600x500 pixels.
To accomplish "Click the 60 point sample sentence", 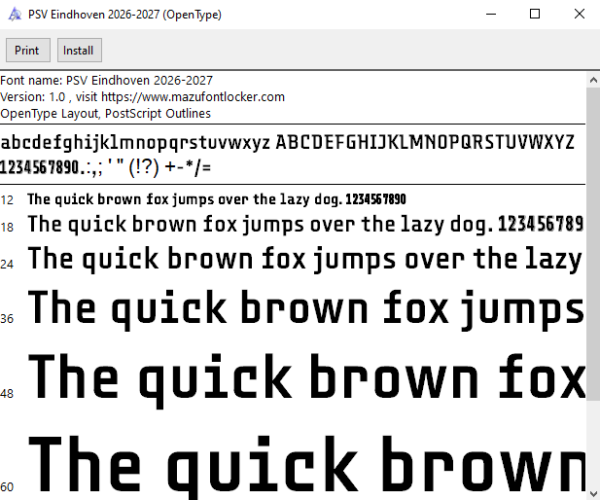I will click(307, 467).
